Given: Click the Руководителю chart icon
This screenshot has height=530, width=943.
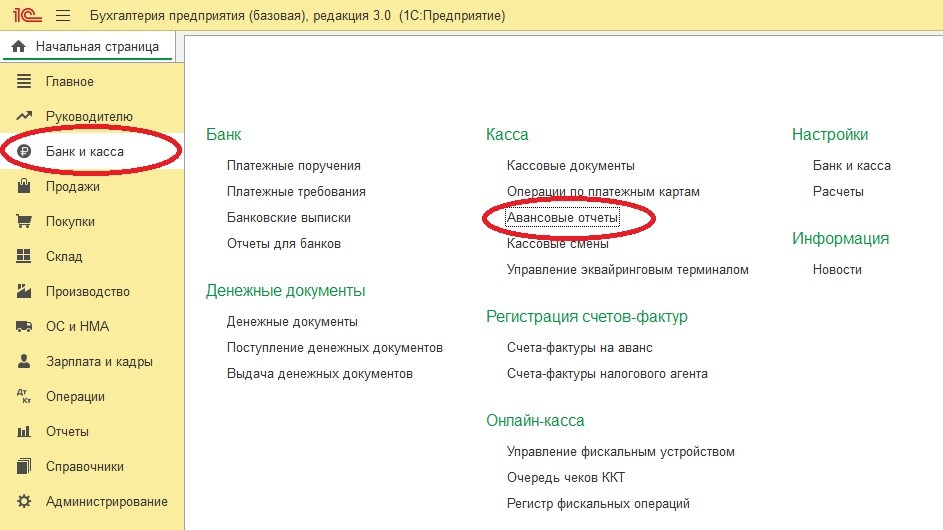Looking at the screenshot, I should point(25,116).
